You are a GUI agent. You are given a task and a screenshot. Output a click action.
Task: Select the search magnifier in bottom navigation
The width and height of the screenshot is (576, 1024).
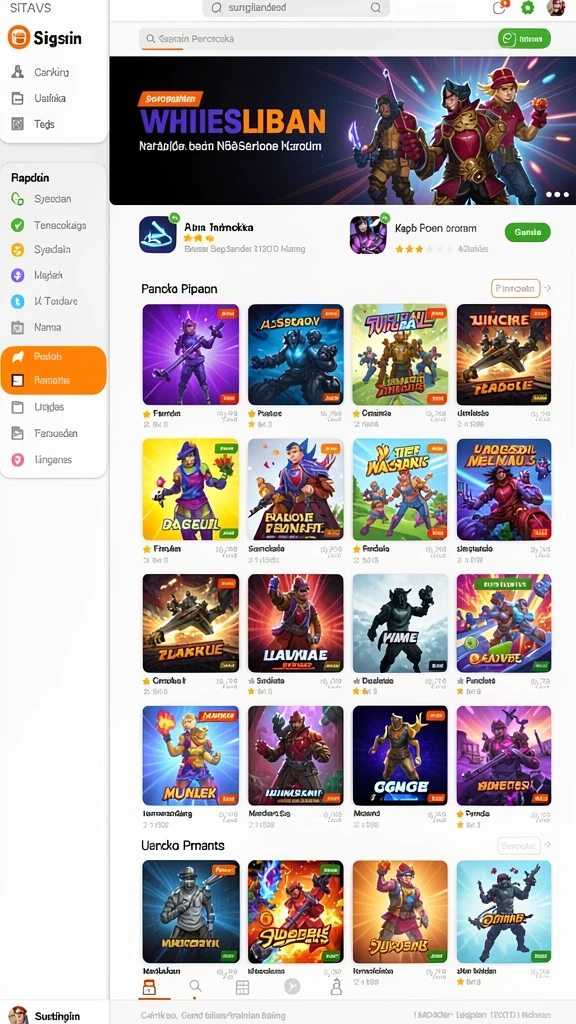195,986
